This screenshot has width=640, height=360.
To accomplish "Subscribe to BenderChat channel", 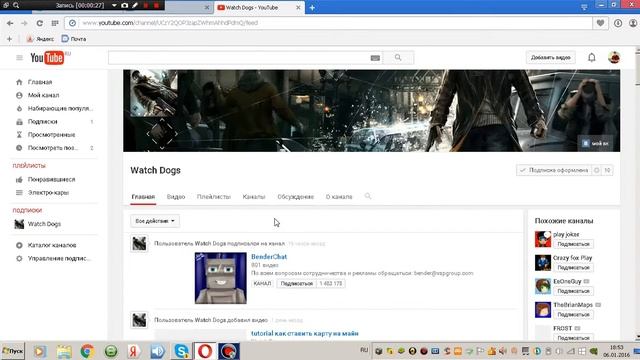I will pyautogui.click(x=297, y=284).
